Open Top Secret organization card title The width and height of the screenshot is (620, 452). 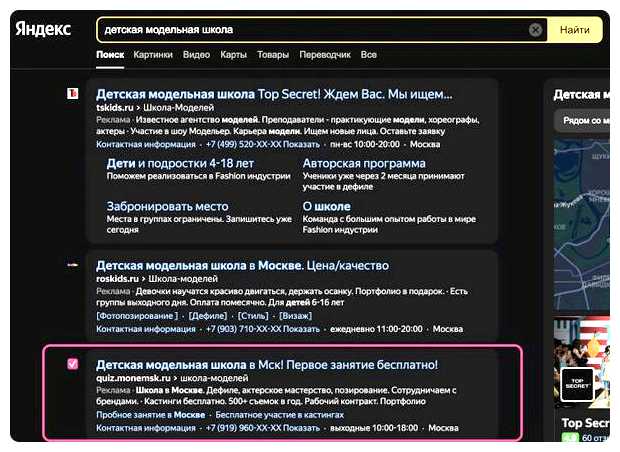(586, 423)
